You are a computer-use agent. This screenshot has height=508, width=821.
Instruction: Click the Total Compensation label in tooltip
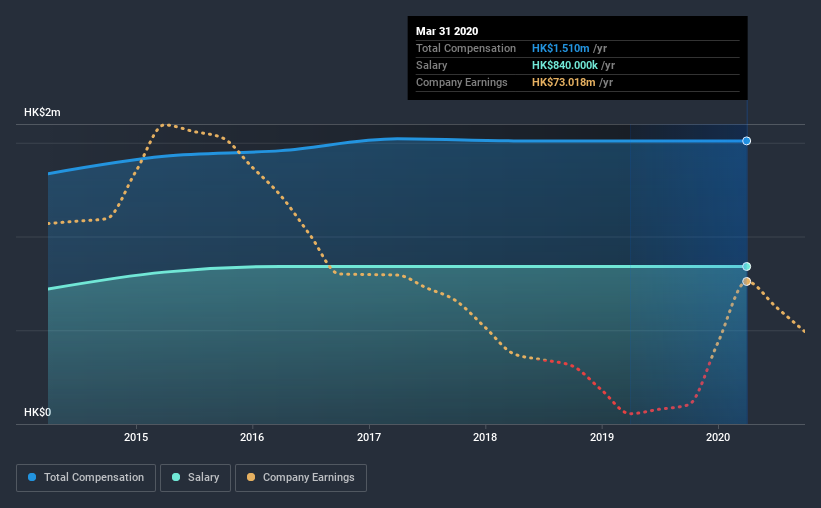[x=466, y=48]
